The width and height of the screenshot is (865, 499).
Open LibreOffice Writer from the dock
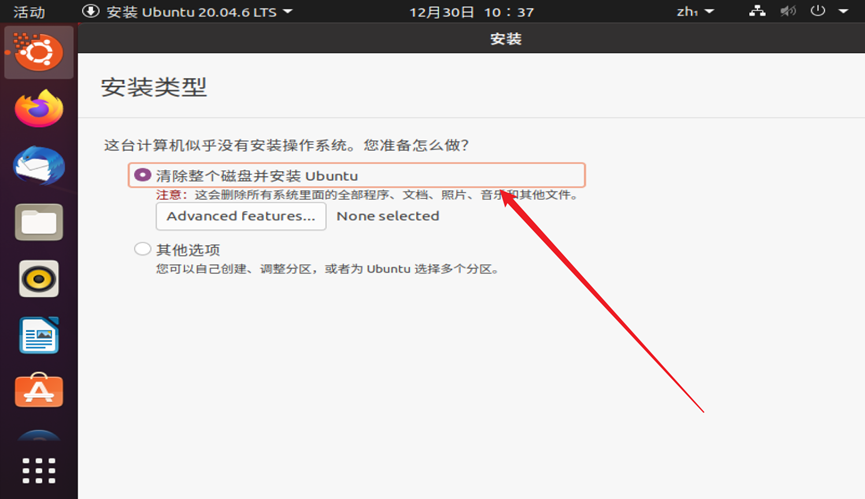[x=39, y=335]
